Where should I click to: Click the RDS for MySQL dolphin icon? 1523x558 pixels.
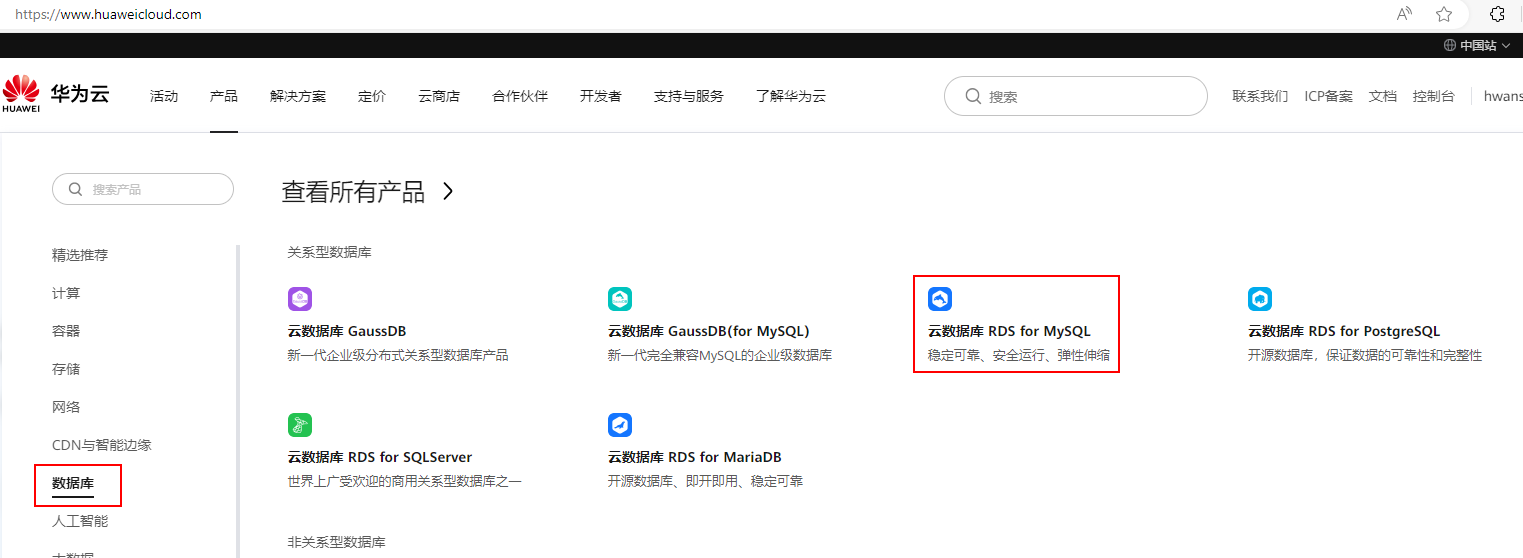[x=940, y=299]
